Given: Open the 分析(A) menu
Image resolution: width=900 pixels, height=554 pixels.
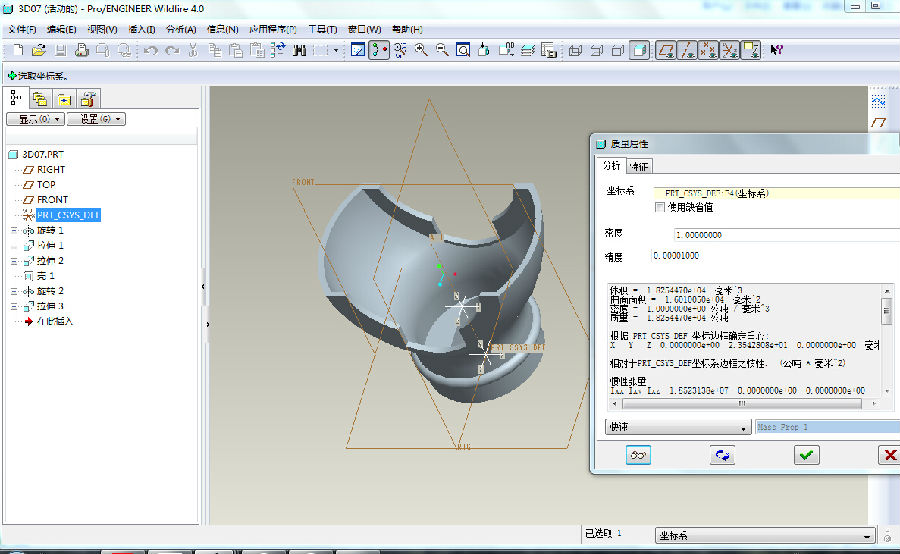Looking at the screenshot, I should [x=181, y=29].
